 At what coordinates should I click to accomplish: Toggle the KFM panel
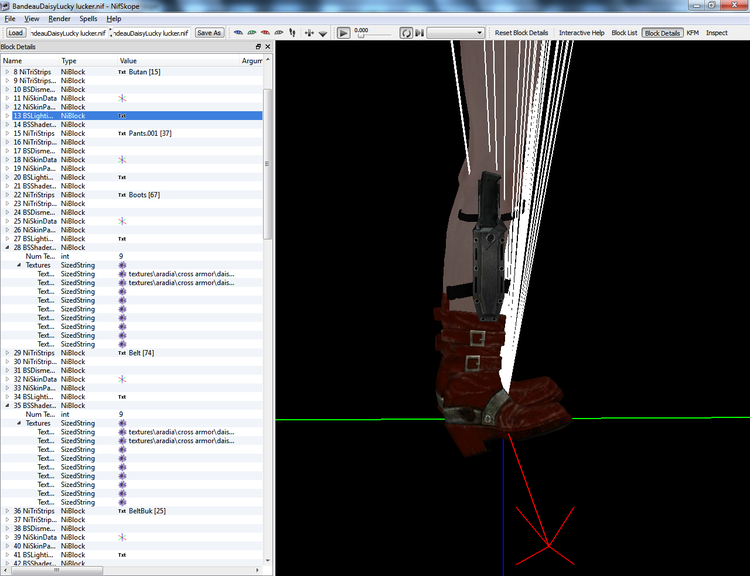pos(693,33)
